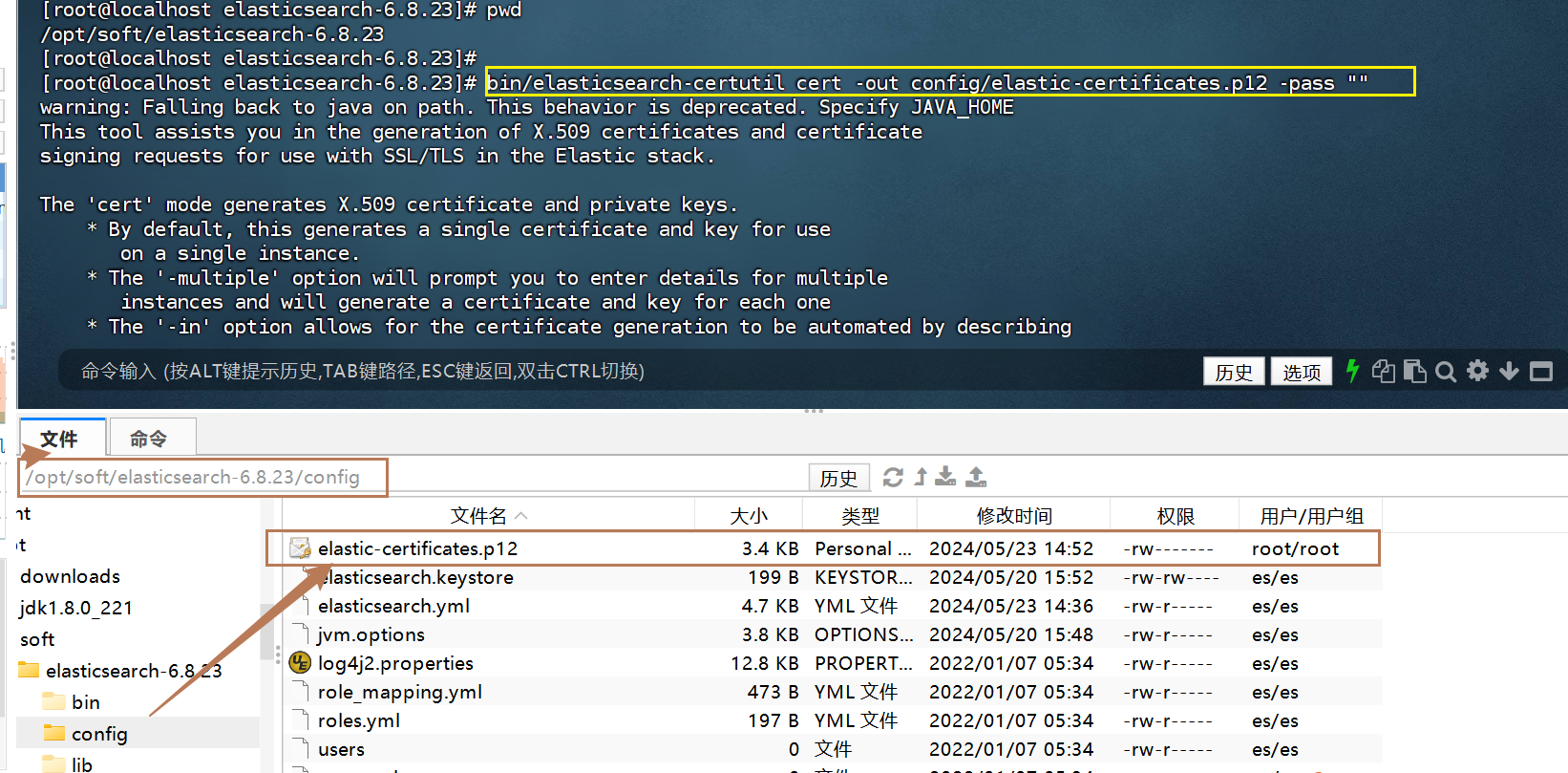Image resolution: width=1568 pixels, height=773 pixels.
Task: Click the fullscreen terminal window icon
Action: coord(1541,371)
